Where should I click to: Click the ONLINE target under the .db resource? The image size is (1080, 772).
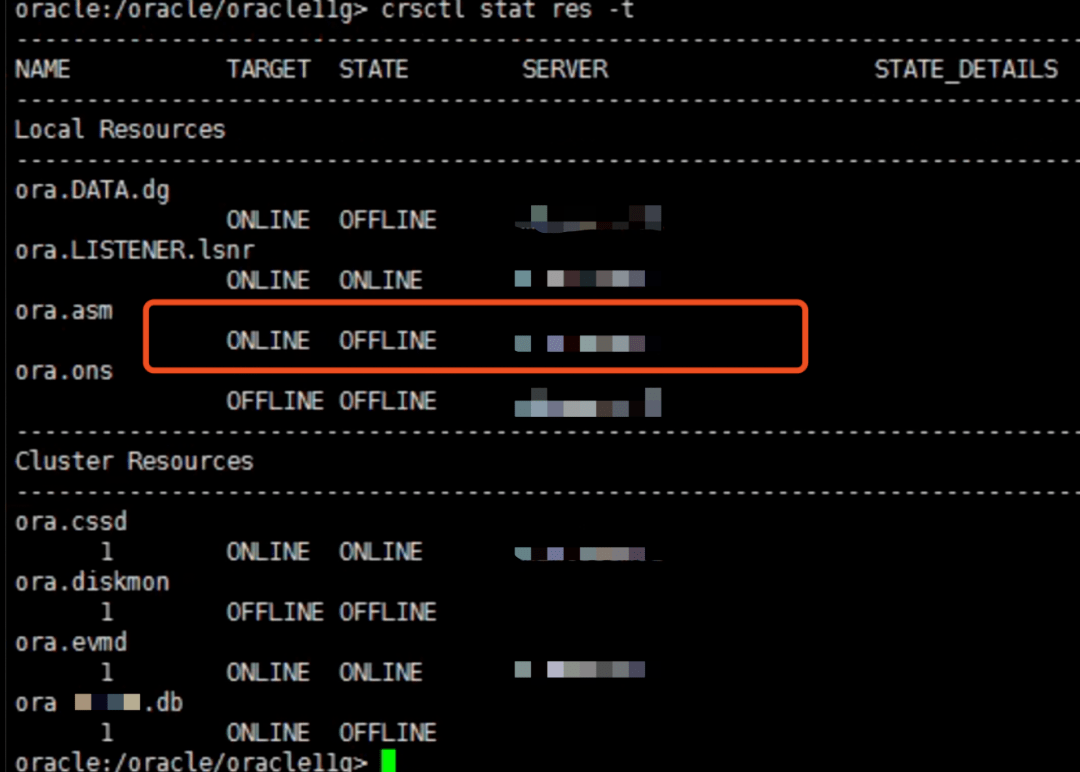268,733
